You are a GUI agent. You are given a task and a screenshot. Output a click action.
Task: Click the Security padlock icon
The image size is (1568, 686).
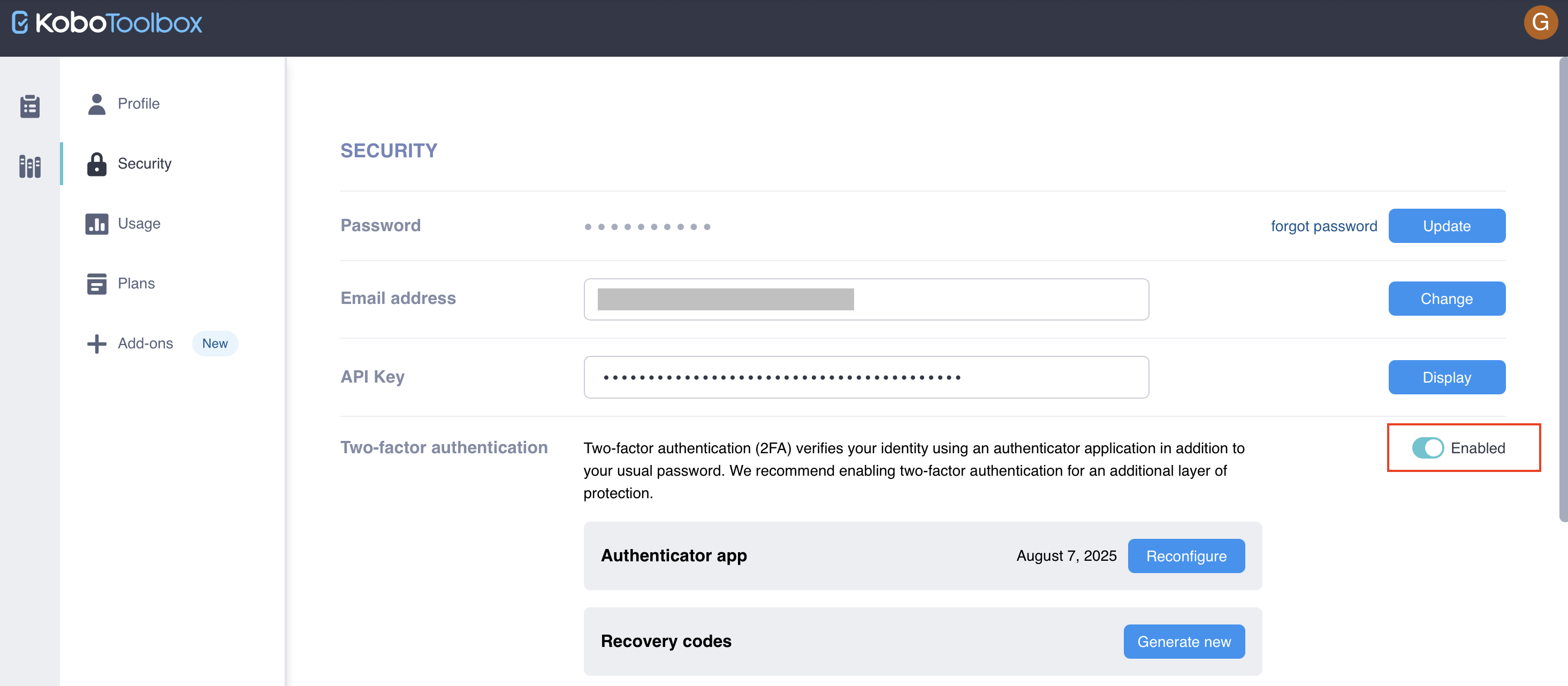click(x=96, y=164)
